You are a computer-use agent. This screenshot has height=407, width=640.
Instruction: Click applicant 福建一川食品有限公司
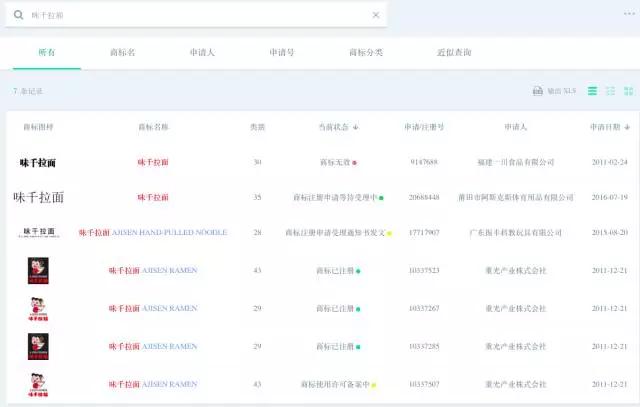(516, 162)
